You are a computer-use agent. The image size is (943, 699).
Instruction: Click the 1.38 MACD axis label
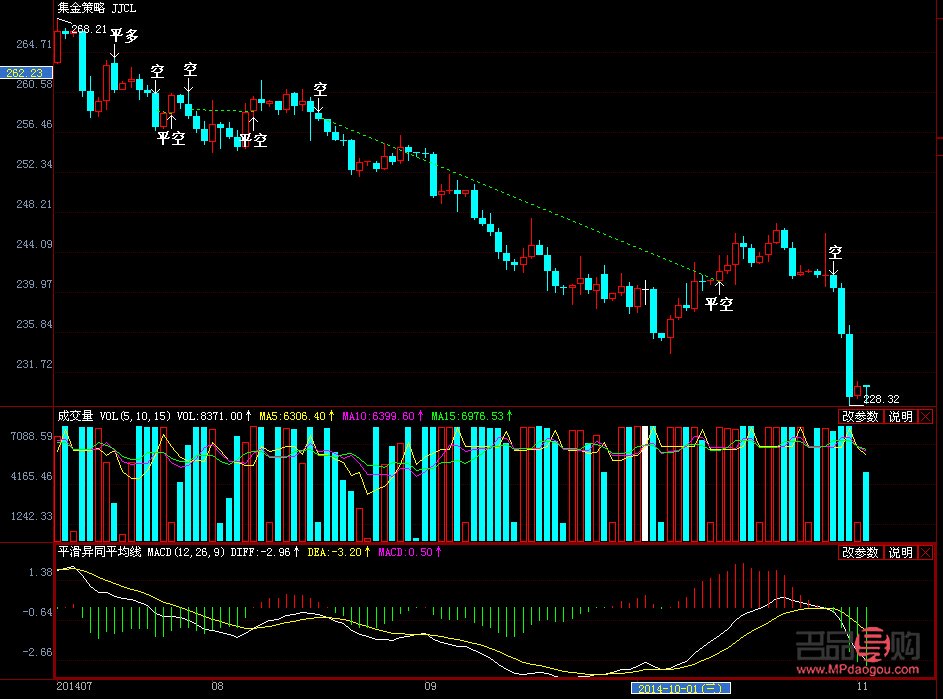point(40,572)
